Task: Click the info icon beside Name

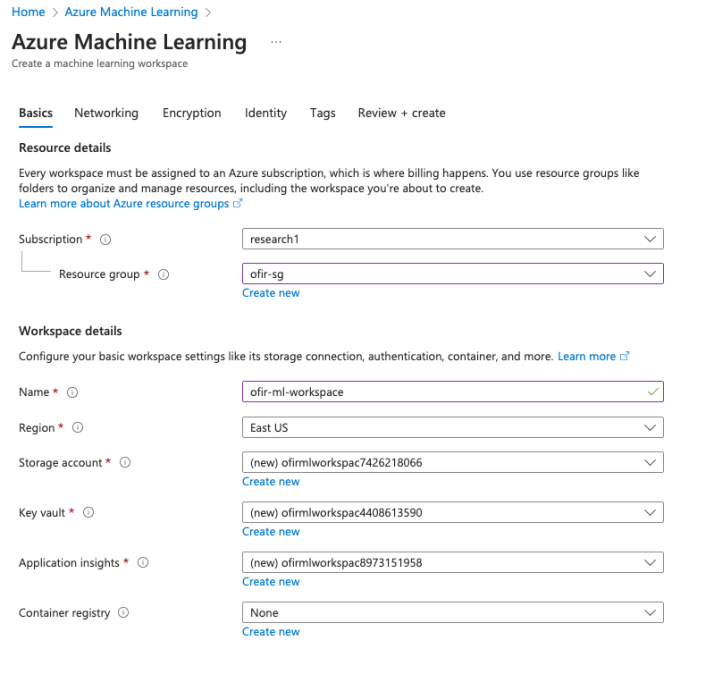Action: click(72, 392)
